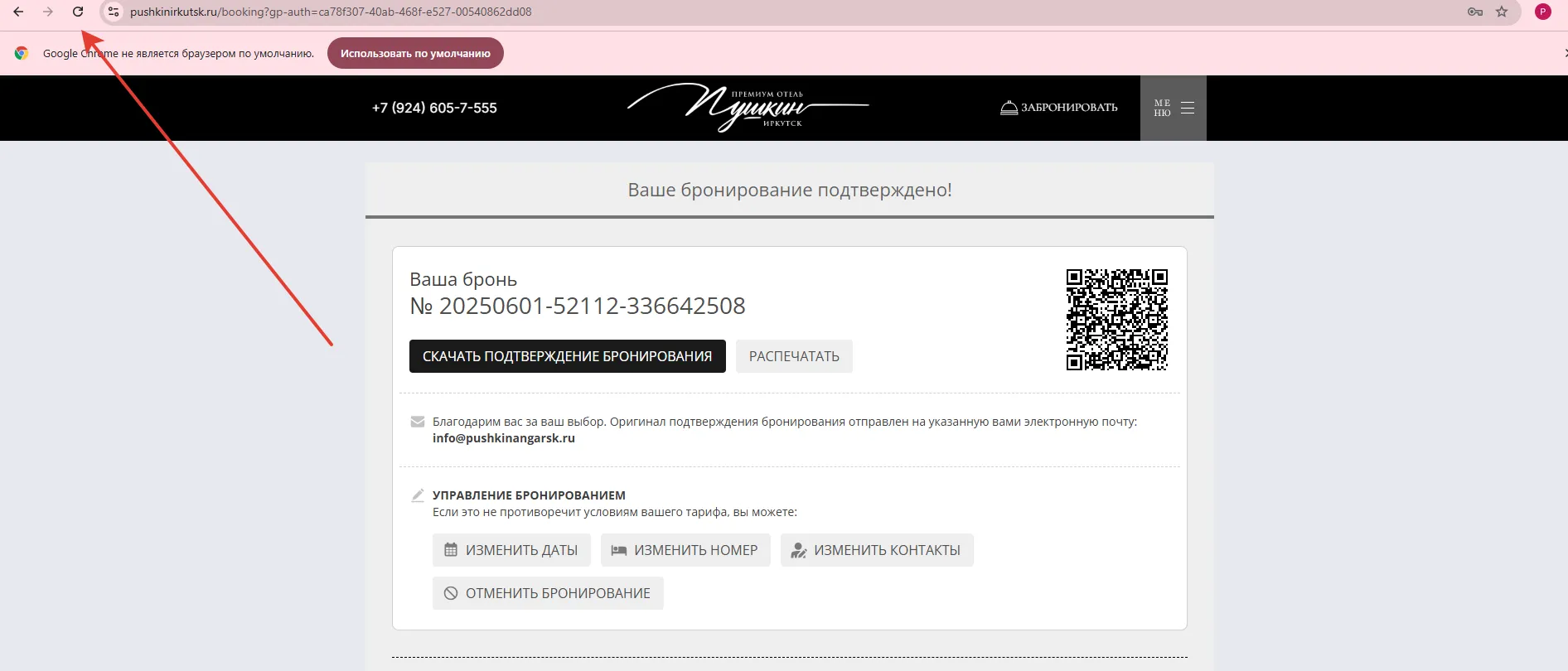Screen dimensions: 1568x671
Task: Click the email info@pushkinangarsk.ru
Action: [x=504, y=438]
